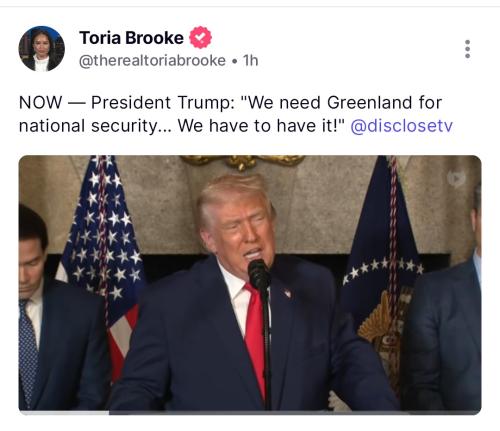
Task: Seek in the video progress bar's unplayed grey section
Action: pos(295,413)
